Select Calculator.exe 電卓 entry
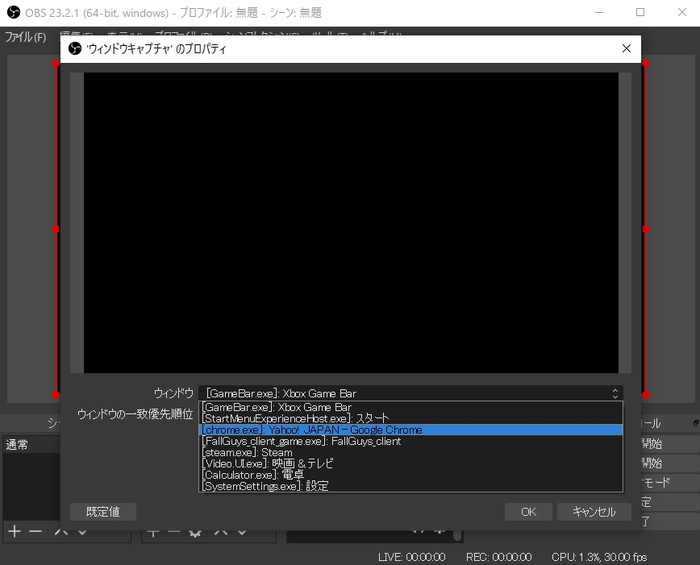The height and width of the screenshot is (565, 700). click(410, 474)
